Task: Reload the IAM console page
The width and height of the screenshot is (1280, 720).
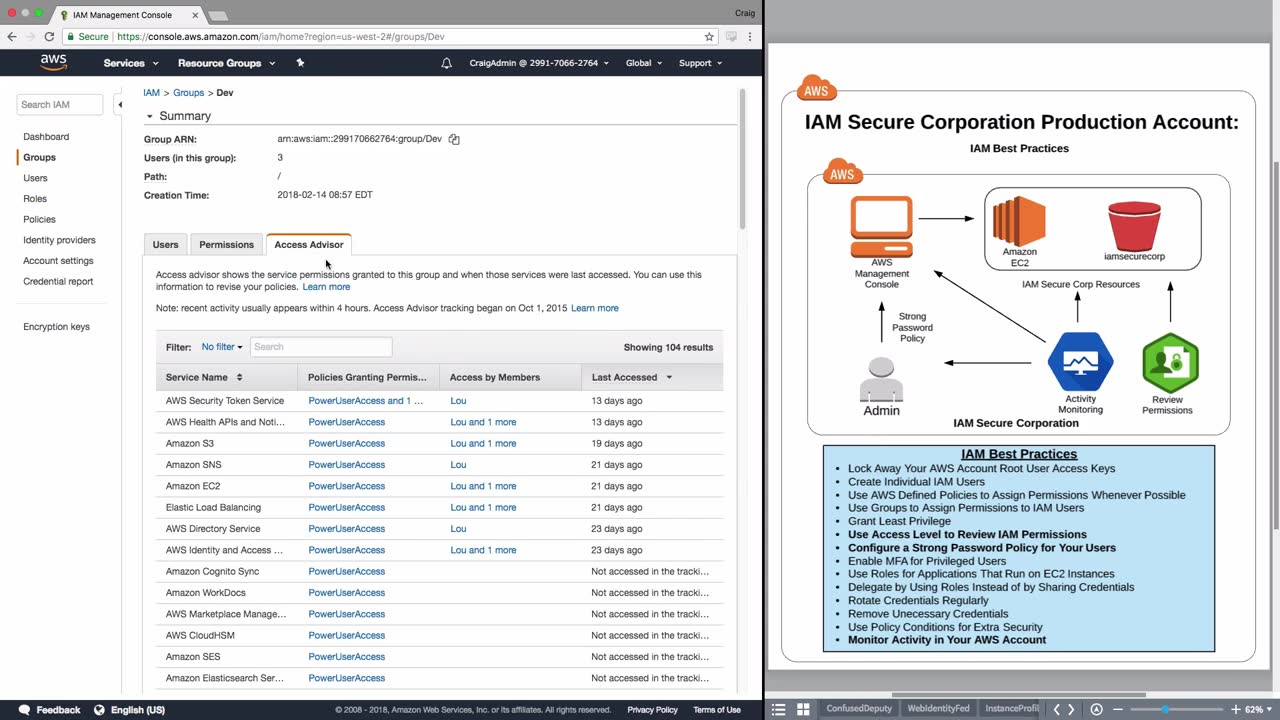Action: pos(48,37)
